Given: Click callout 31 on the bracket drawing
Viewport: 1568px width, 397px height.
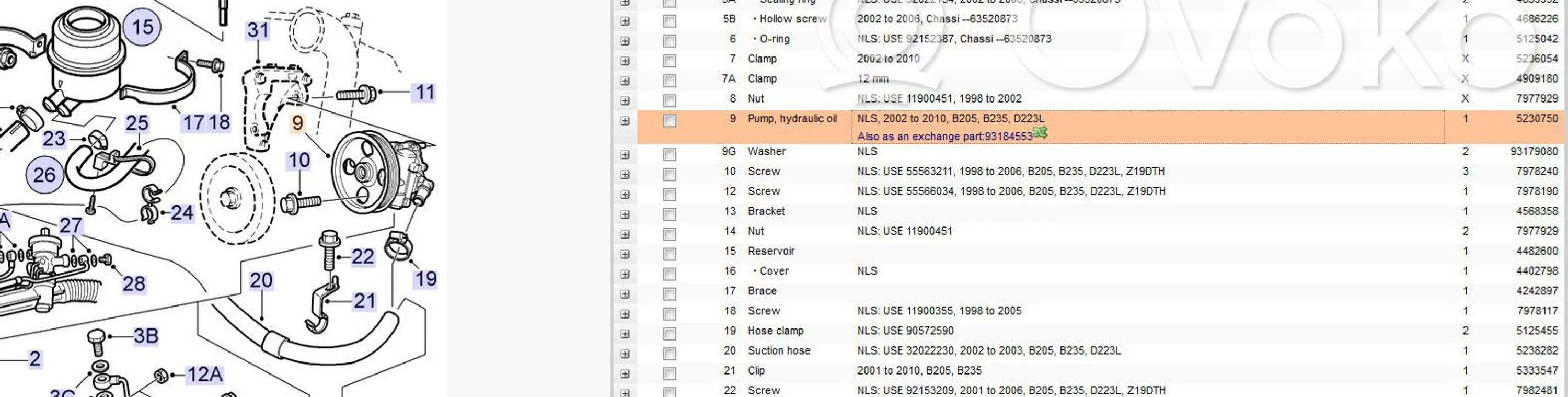Looking at the screenshot, I should [258, 30].
